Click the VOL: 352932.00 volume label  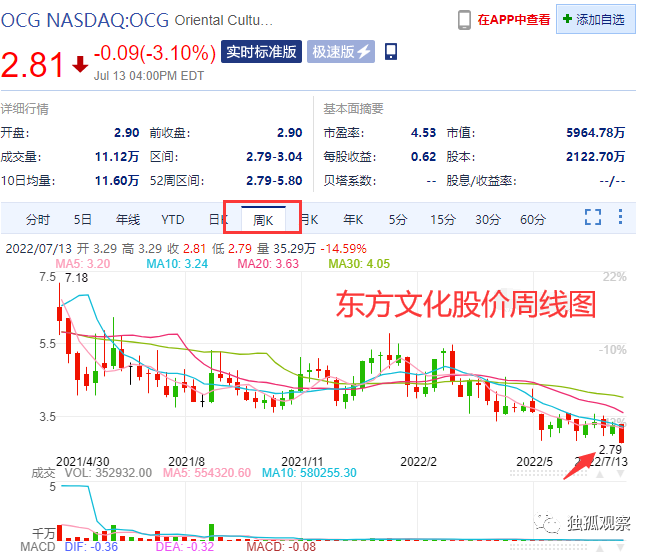click(x=108, y=473)
